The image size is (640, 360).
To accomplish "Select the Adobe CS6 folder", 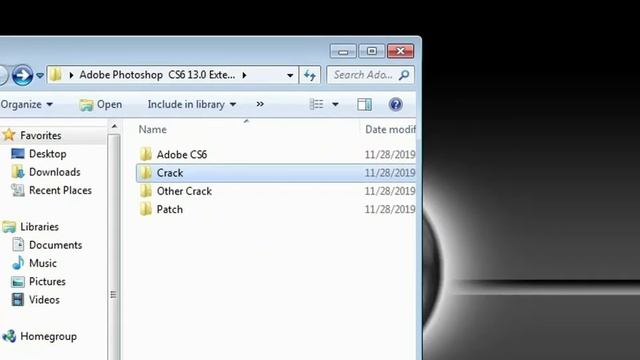I will [182, 154].
